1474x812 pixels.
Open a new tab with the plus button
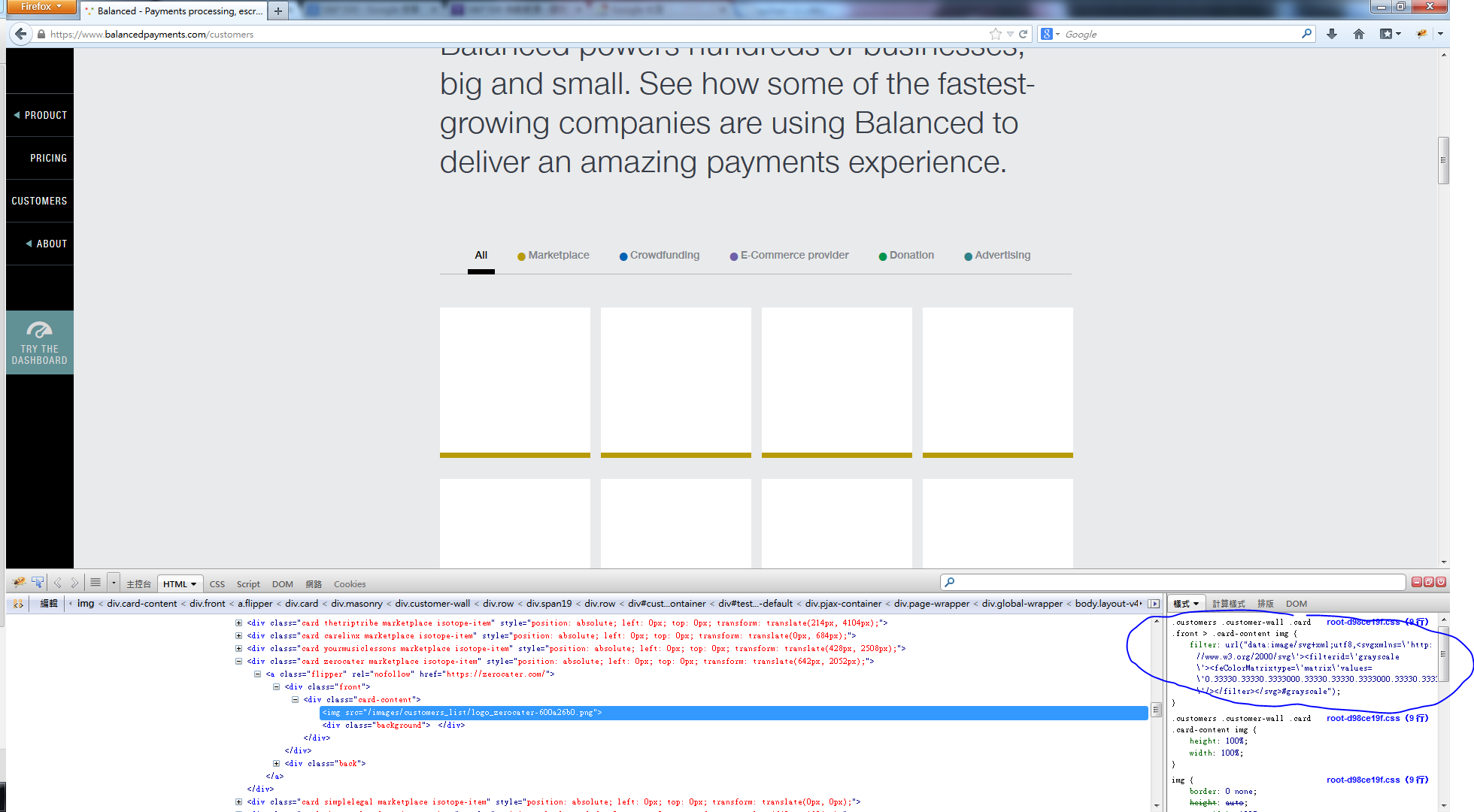[x=278, y=11]
